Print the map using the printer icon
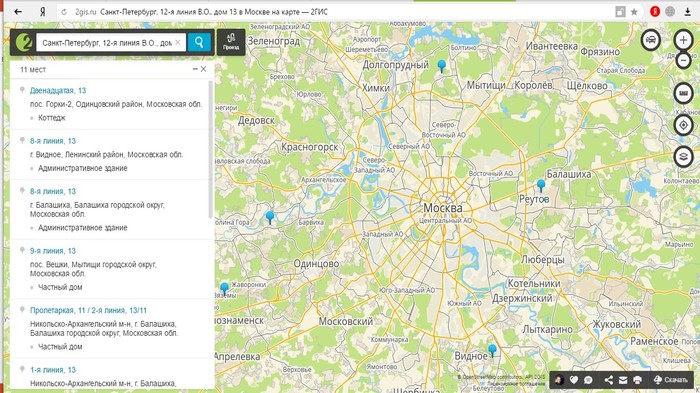The height and width of the screenshot is (393, 700). [x=637, y=380]
